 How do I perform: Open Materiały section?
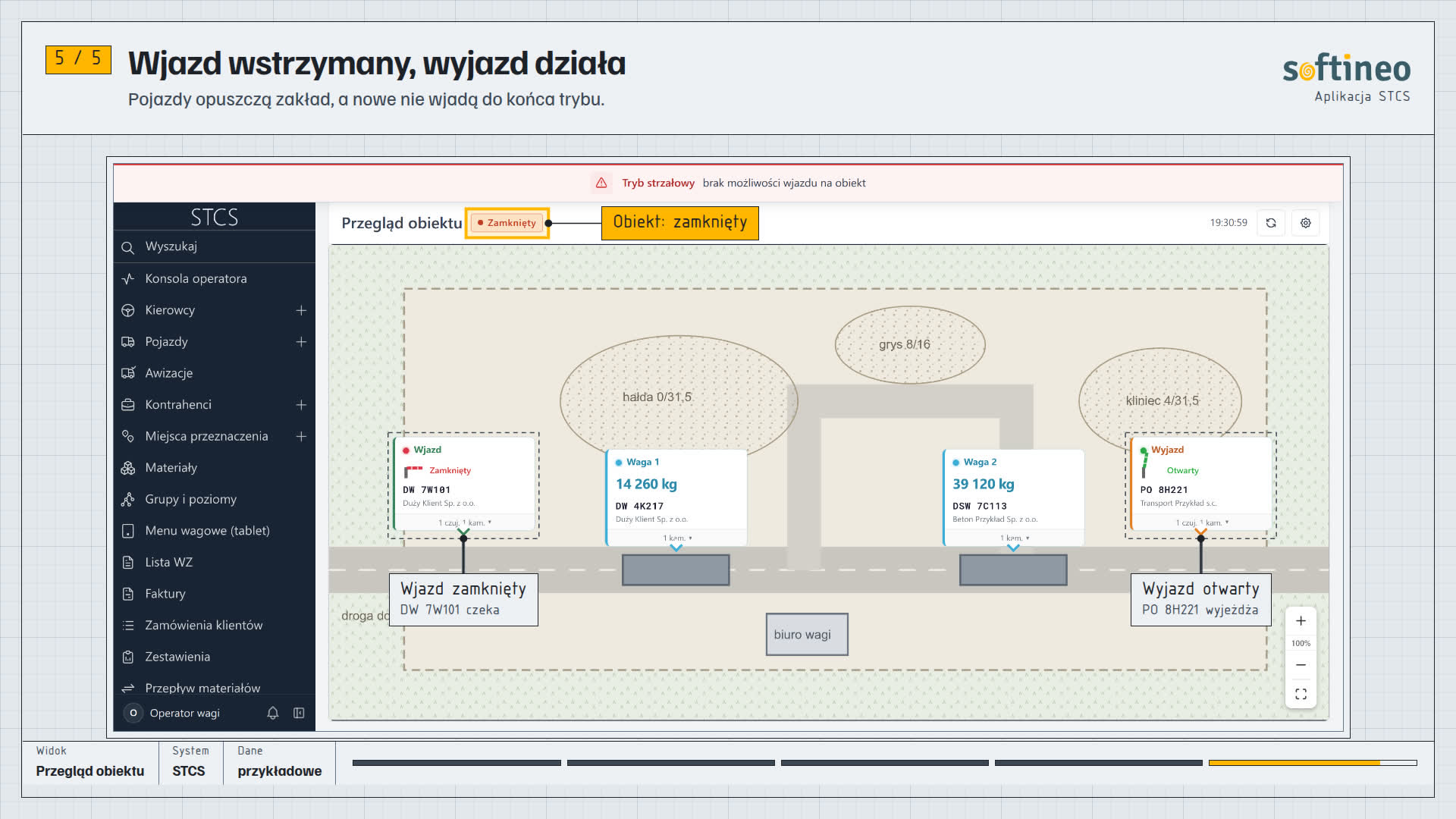click(x=214, y=468)
